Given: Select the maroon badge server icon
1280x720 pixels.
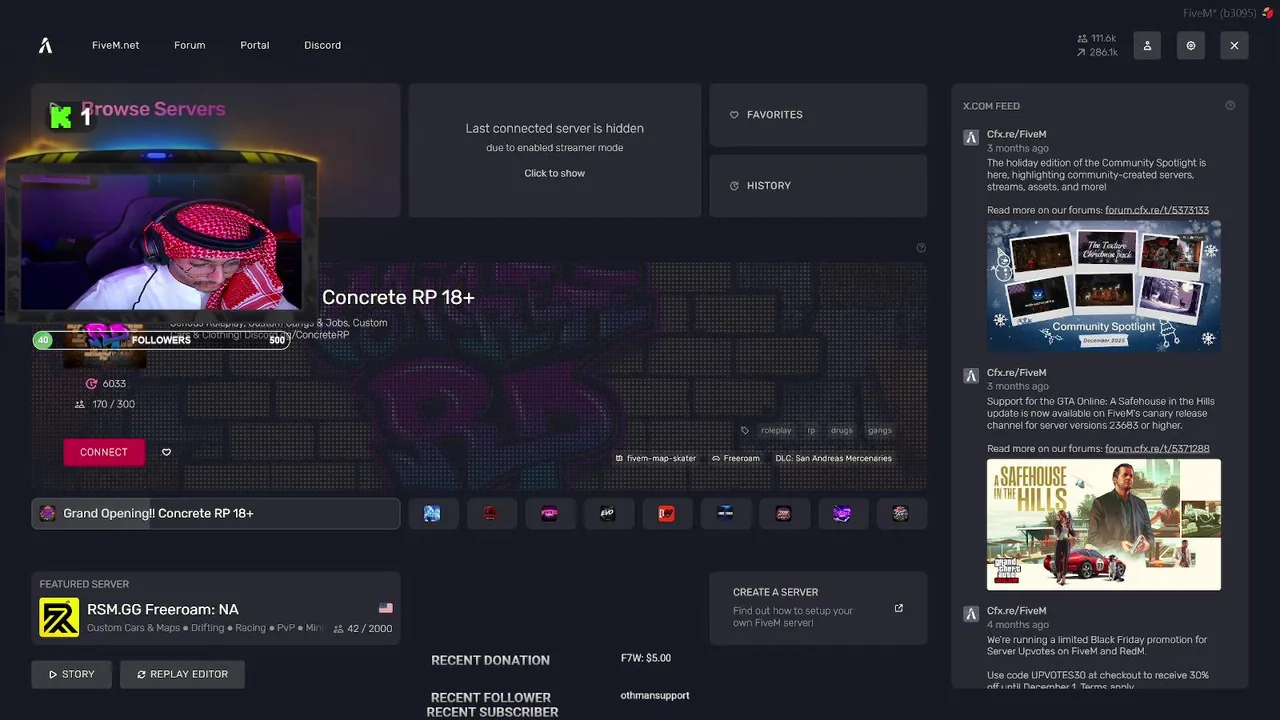Looking at the screenshot, I should 784,513.
